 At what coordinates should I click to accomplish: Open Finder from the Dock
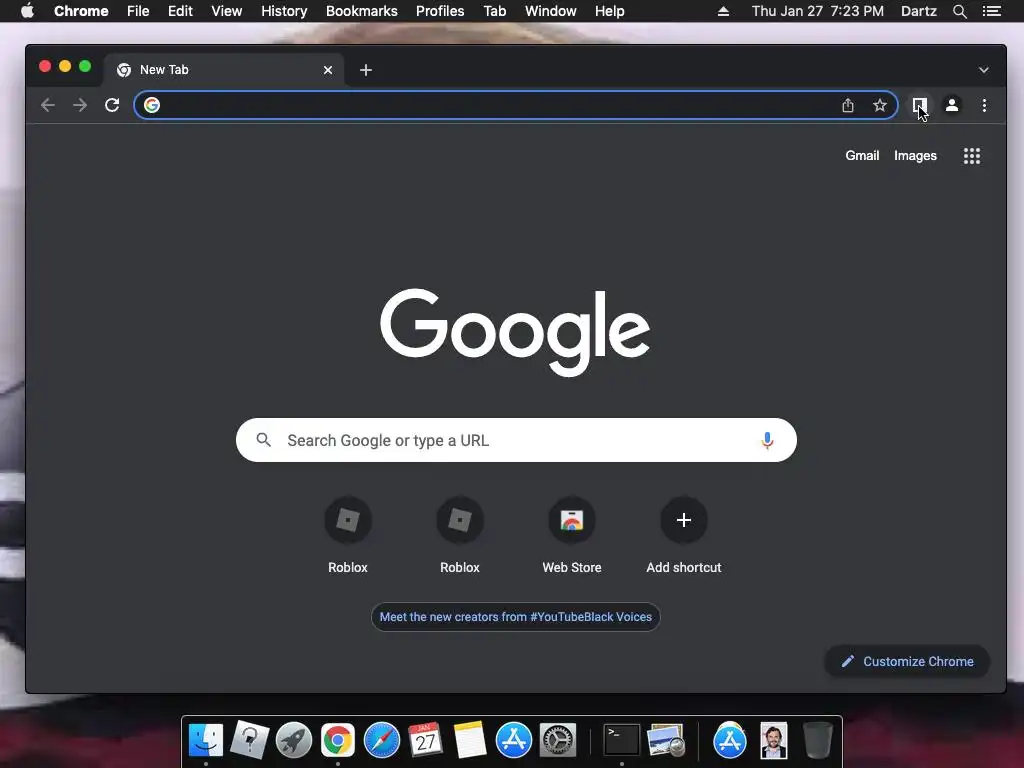[206, 740]
